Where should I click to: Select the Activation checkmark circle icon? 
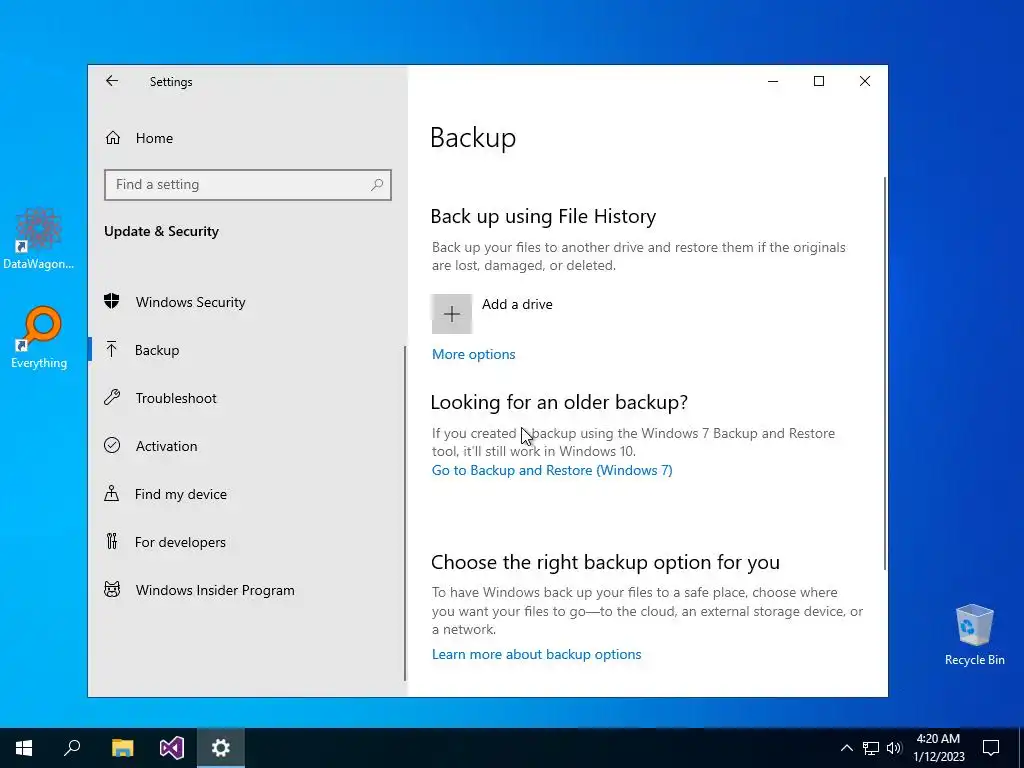pyautogui.click(x=112, y=445)
